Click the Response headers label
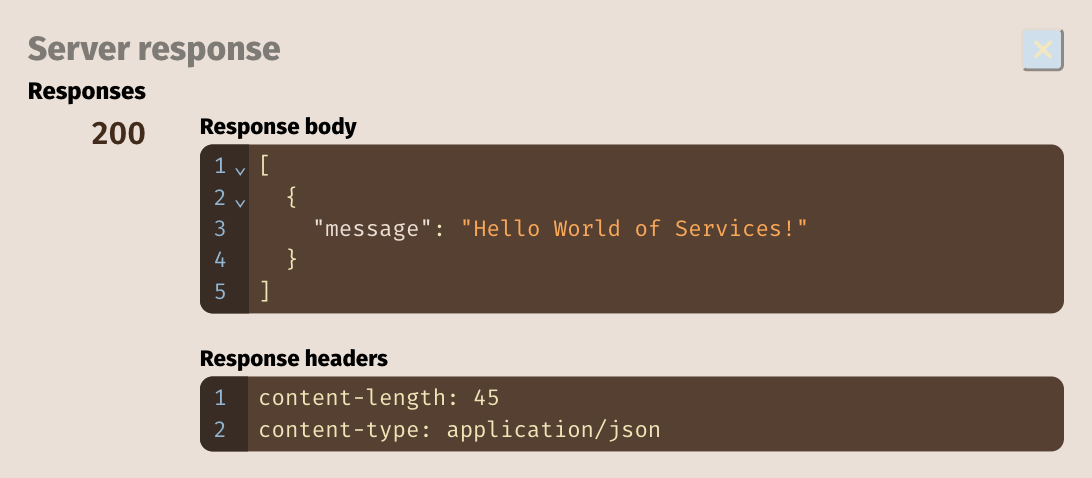 click(x=294, y=358)
